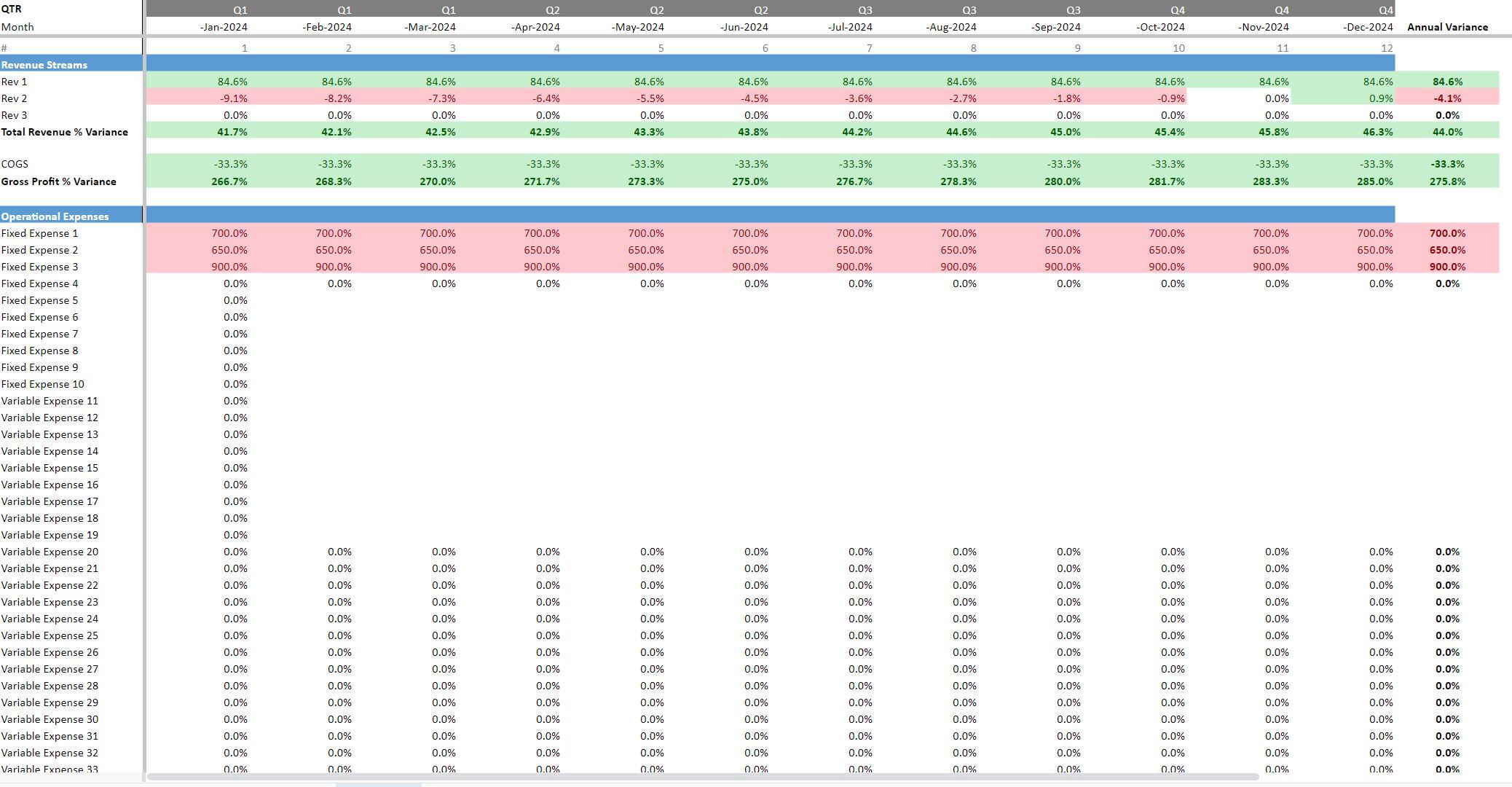Click the QTR row label
The height and width of the screenshot is (787, 1512).
coord(12,9)
